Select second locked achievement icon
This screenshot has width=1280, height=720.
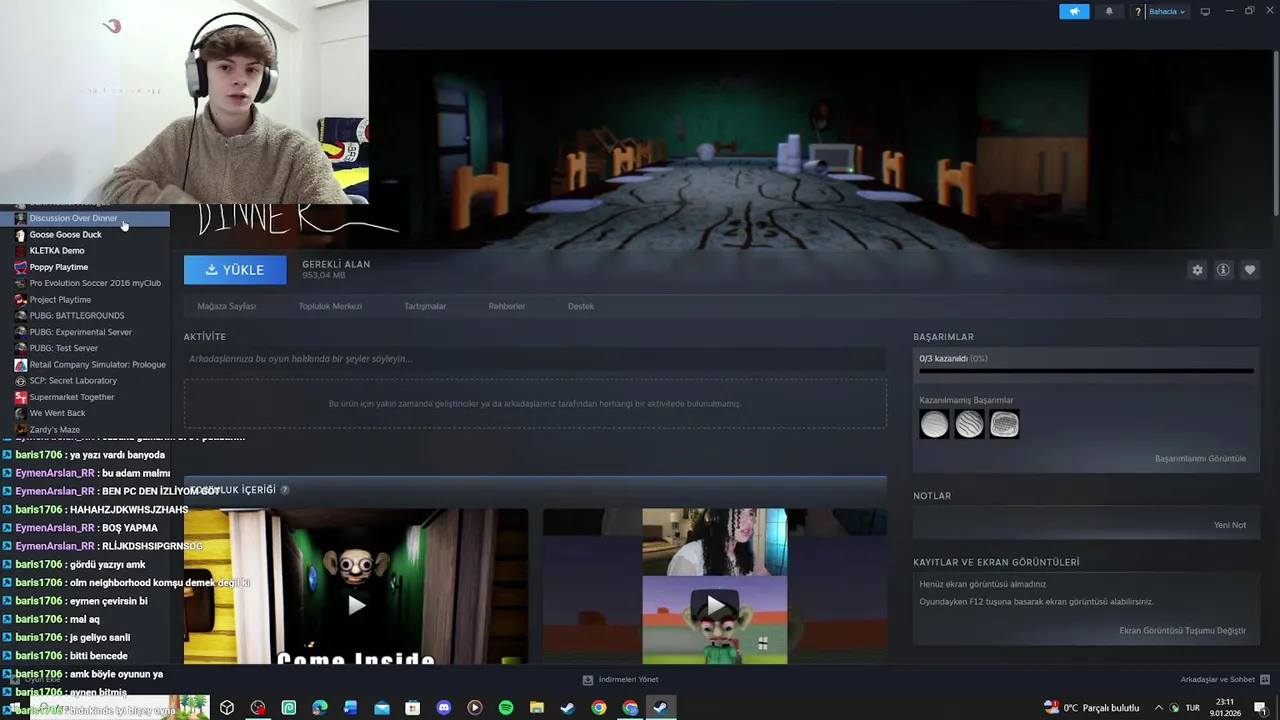969,425
